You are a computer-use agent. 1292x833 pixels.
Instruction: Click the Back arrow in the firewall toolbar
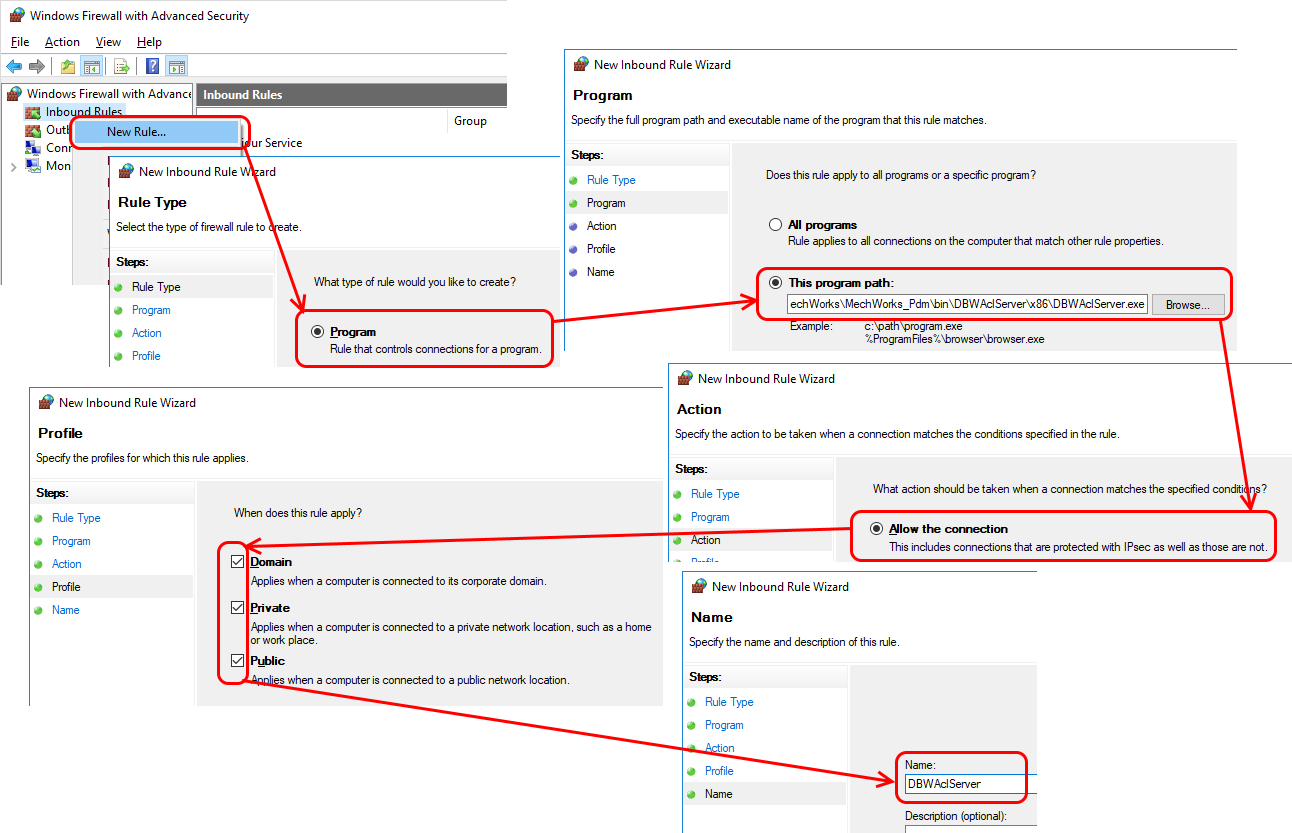tap(14, 67)
